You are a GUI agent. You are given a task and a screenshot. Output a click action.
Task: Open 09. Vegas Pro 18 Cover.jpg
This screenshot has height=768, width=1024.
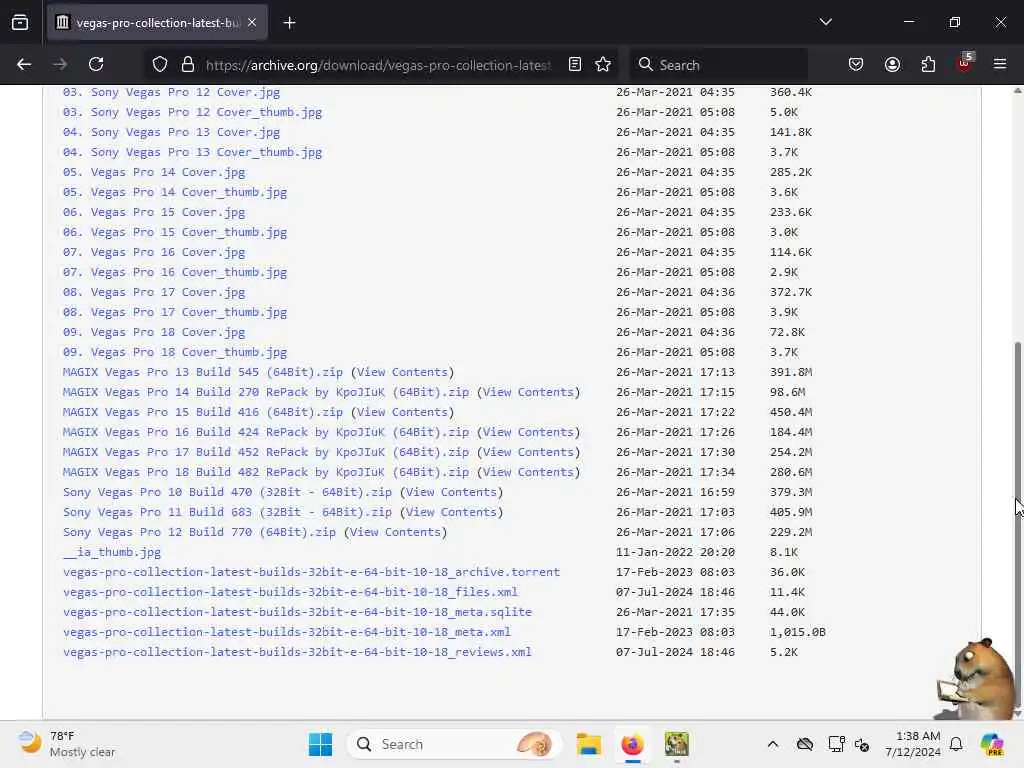coord(153,332)
